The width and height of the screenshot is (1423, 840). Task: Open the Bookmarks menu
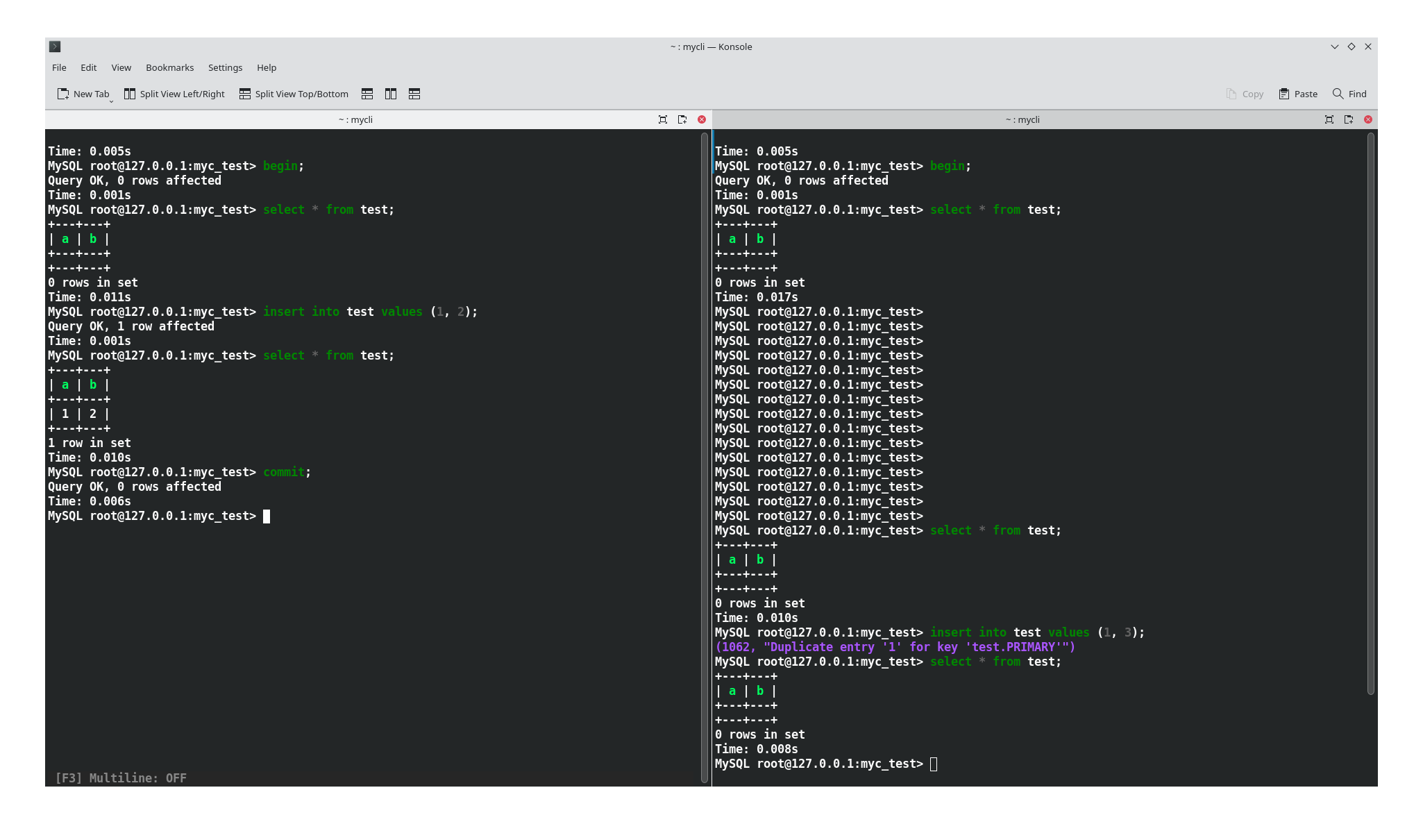169,67
